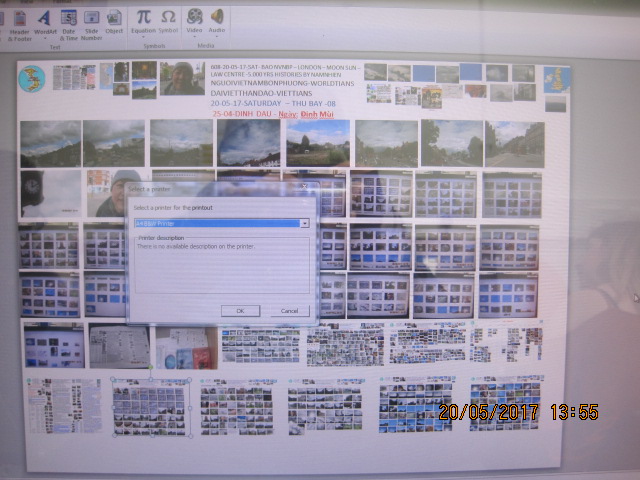Insert an Equation
The image size is (640, 480).
click(x=143, y=22)
